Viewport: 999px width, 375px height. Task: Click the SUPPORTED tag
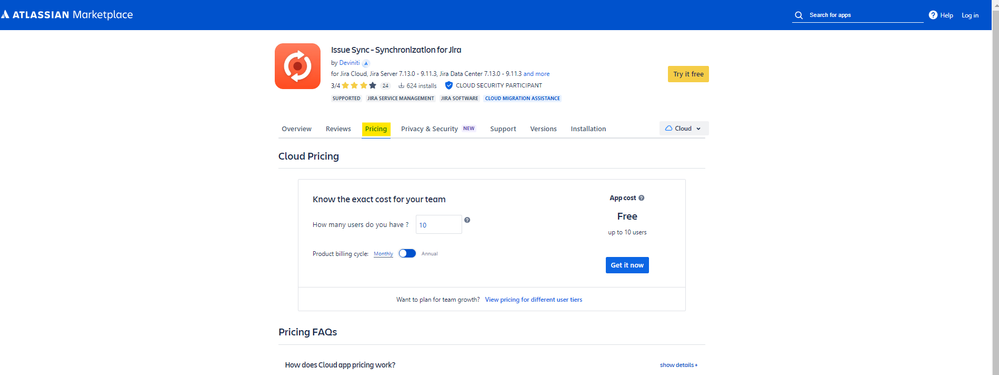click(x=347, y=99)
